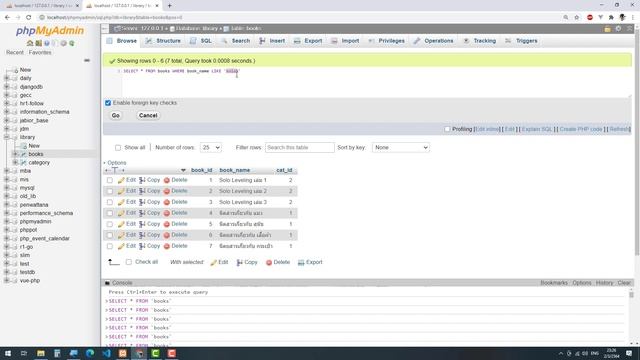Viewport: 640px width, 360px height.
Task: Click the console icon beside Console label
Action: pos(107,283)
